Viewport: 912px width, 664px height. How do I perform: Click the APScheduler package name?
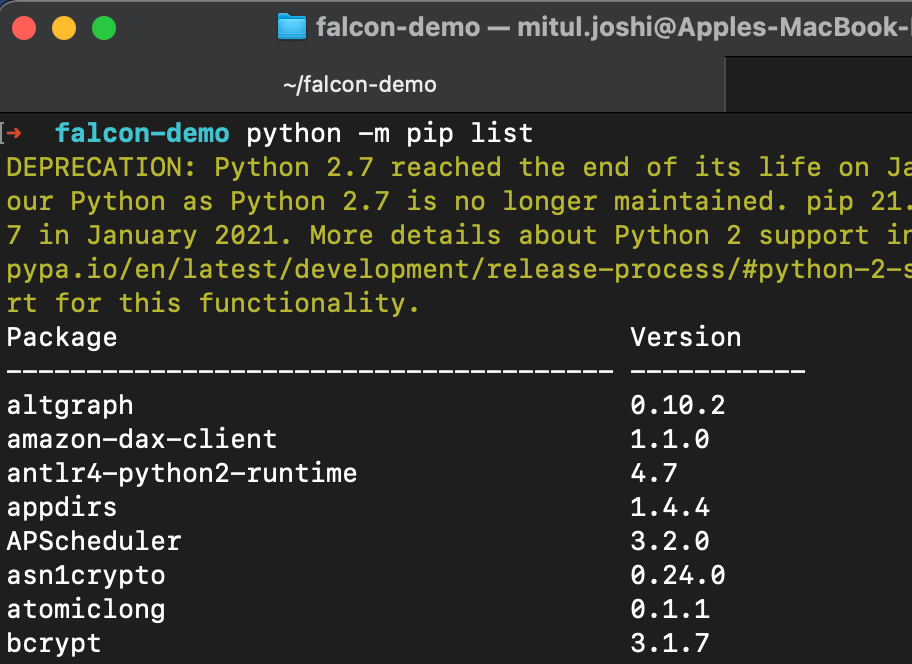pyautogui.click(x=94, y=541)
